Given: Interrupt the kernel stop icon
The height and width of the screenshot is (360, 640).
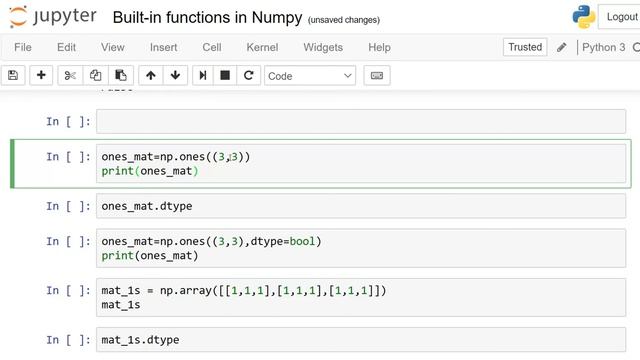Looking at the screenshot, I should [x=225, y=76].
